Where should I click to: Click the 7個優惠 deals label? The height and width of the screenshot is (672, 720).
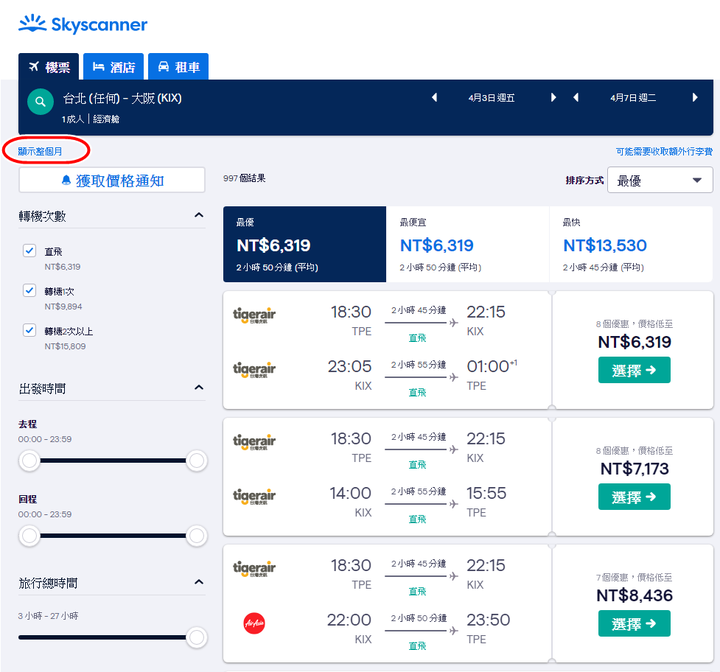pyautogui.click(x=634, y=577)
